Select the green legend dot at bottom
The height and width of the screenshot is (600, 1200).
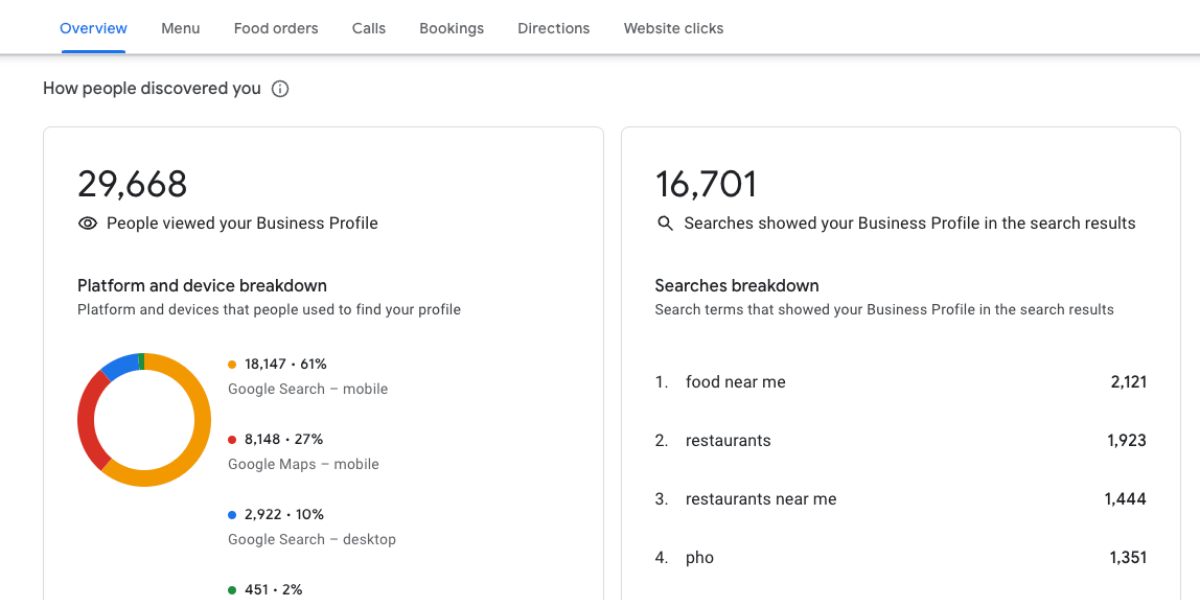pyautogui.click(x=232, y=589)
